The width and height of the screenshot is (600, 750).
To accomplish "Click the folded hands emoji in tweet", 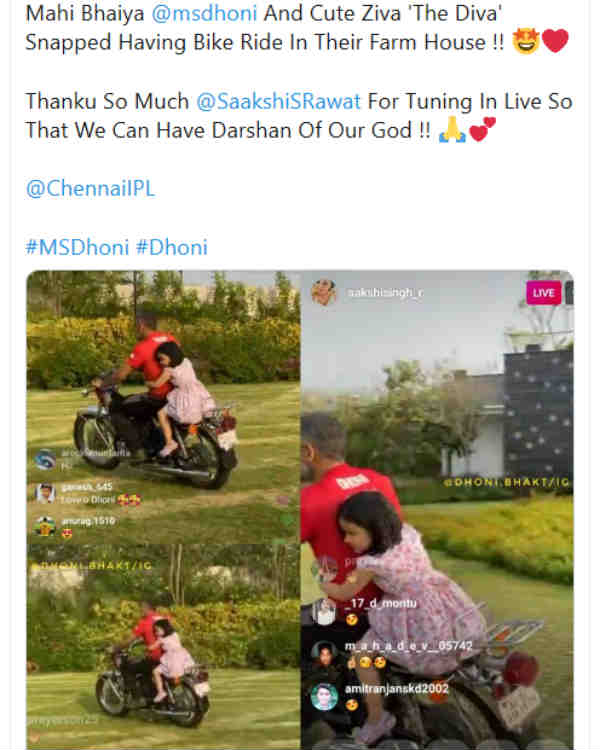I will tap(452, 130).
